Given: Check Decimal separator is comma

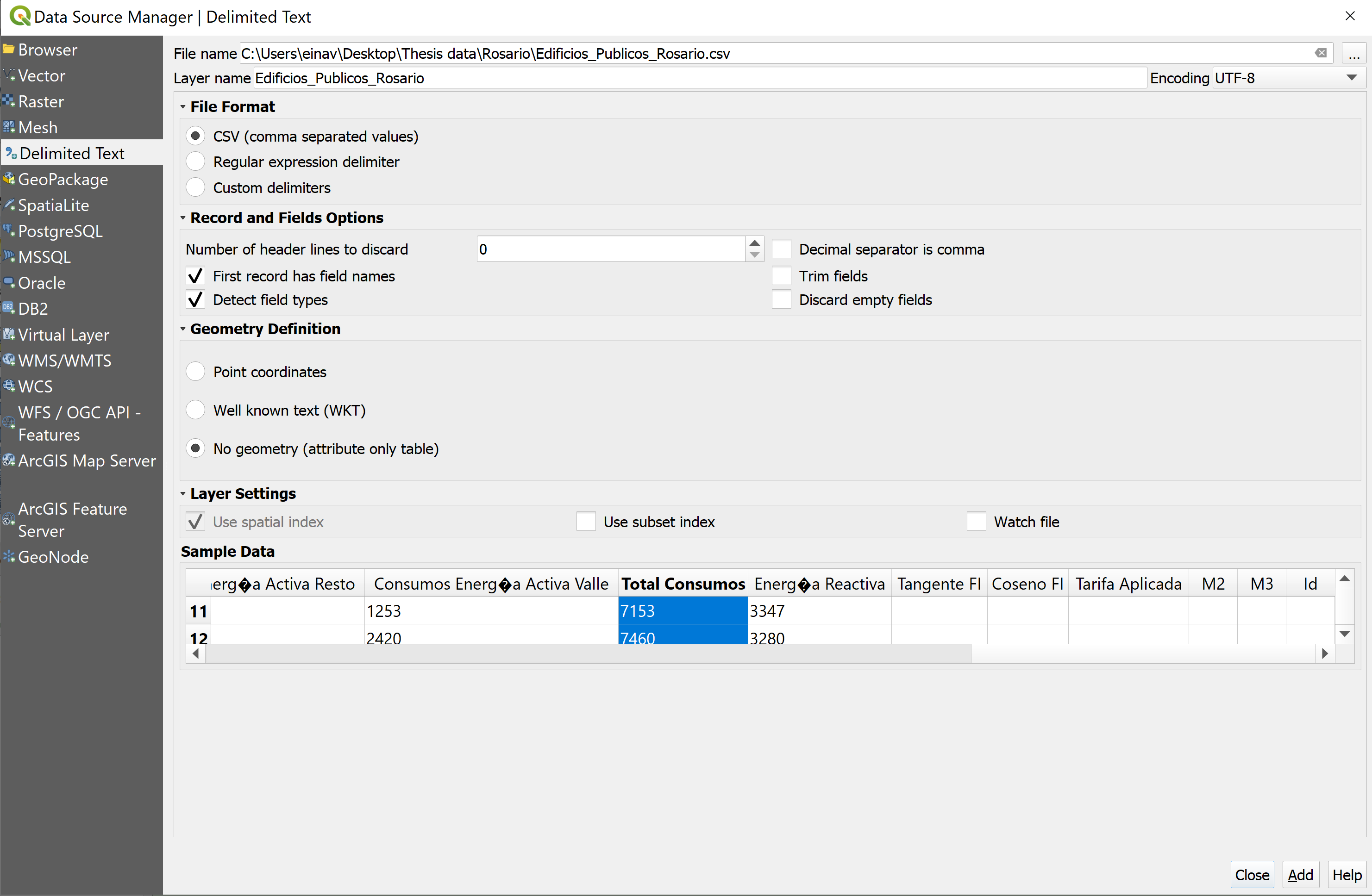Looking at the screenshot, I should click(x=781, y=249).
